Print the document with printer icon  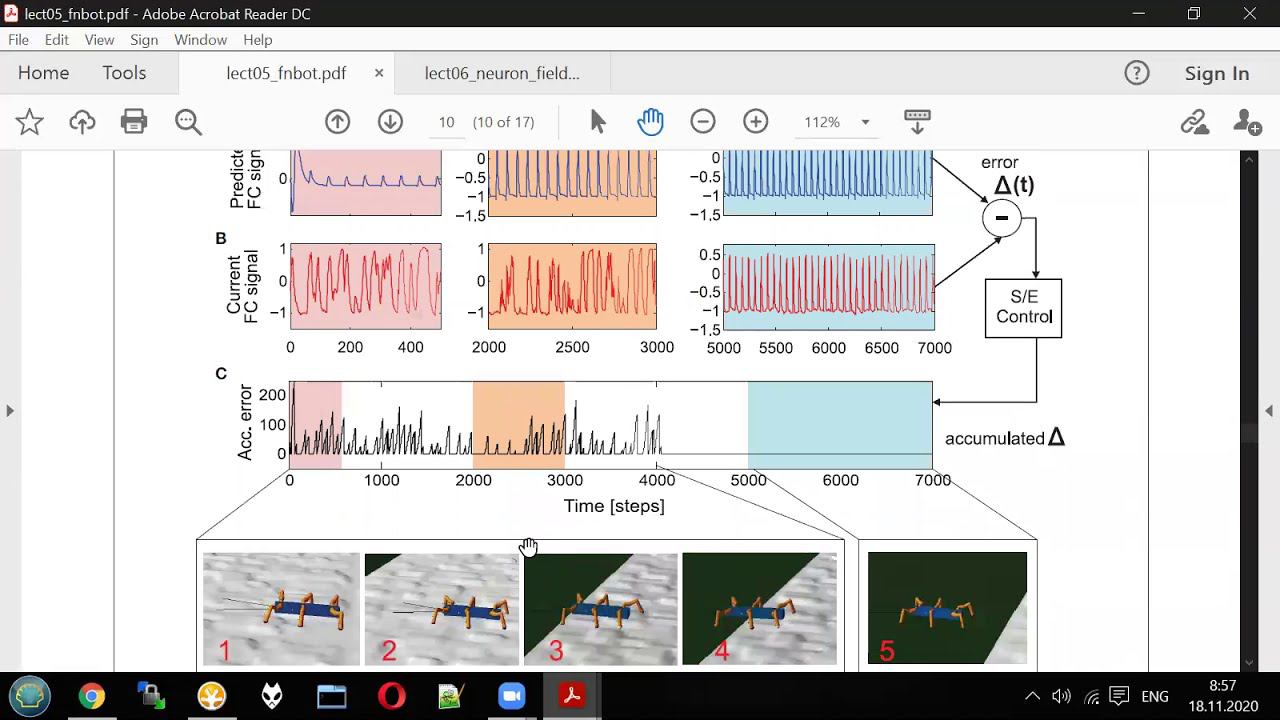134,122
